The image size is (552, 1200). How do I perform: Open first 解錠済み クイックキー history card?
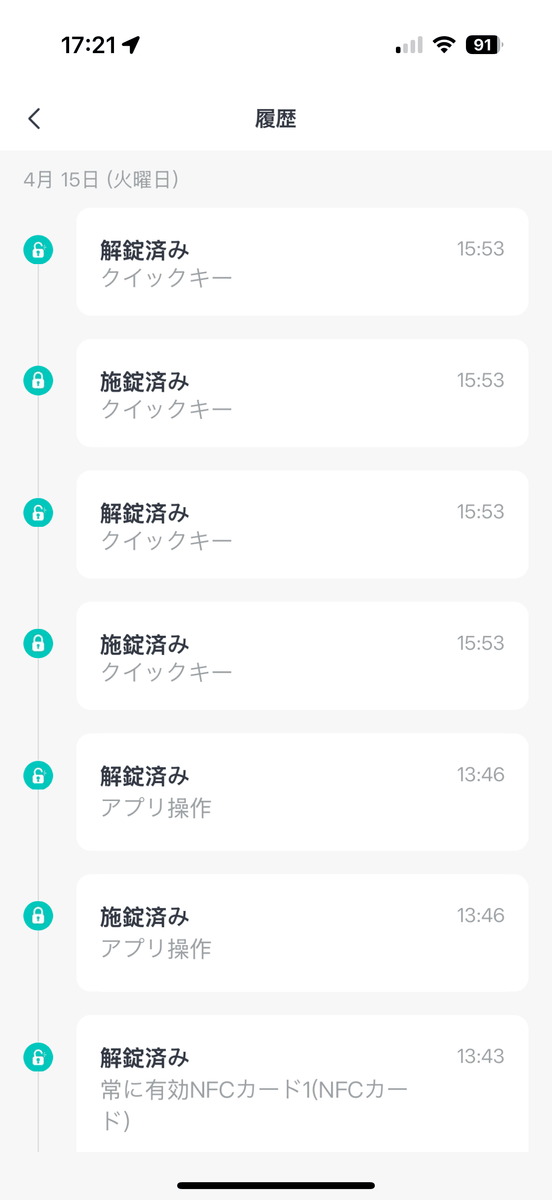pyautogui.click(x=302, y=262)
